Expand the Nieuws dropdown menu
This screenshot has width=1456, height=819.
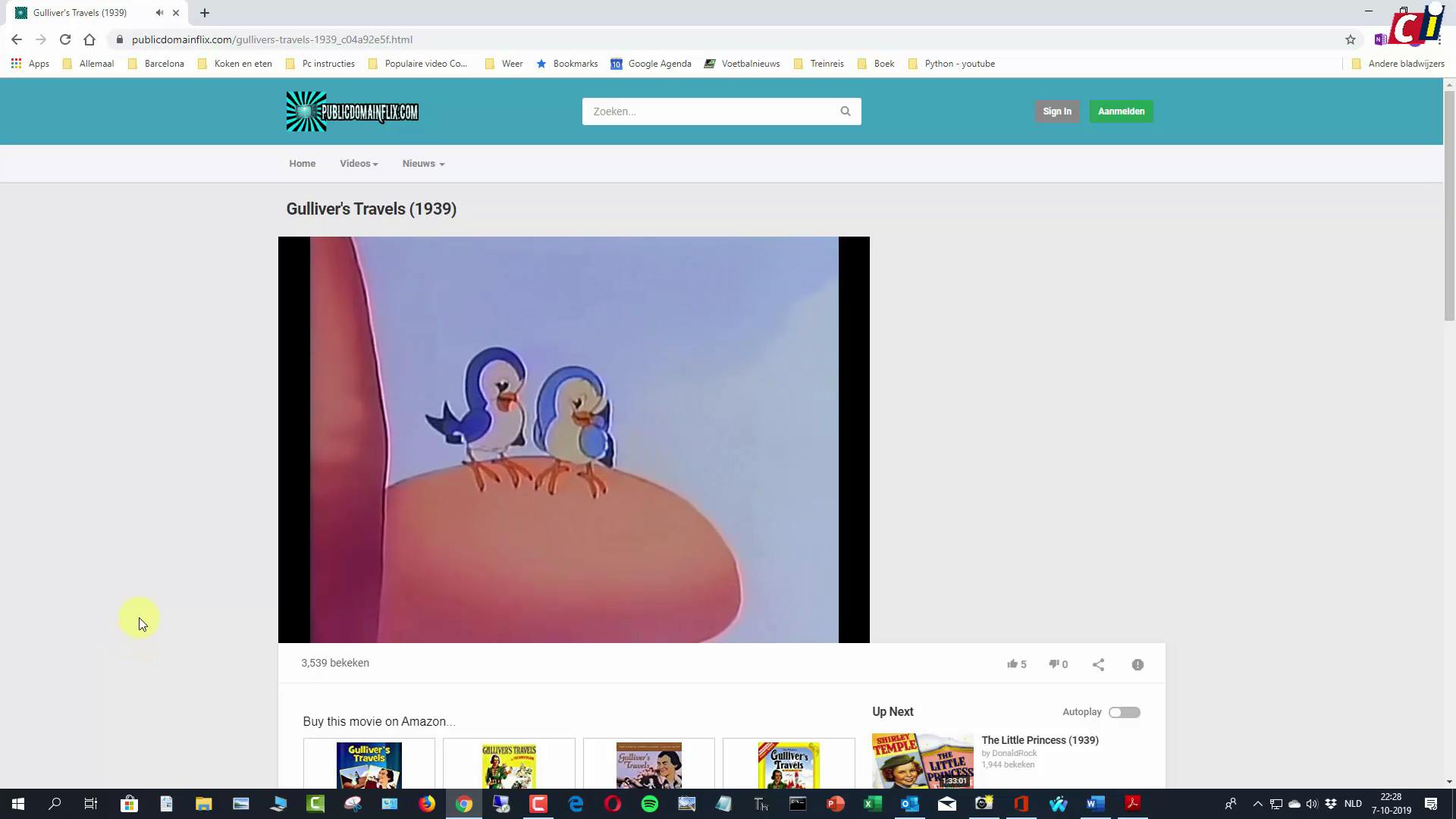[x=423, y=164]
